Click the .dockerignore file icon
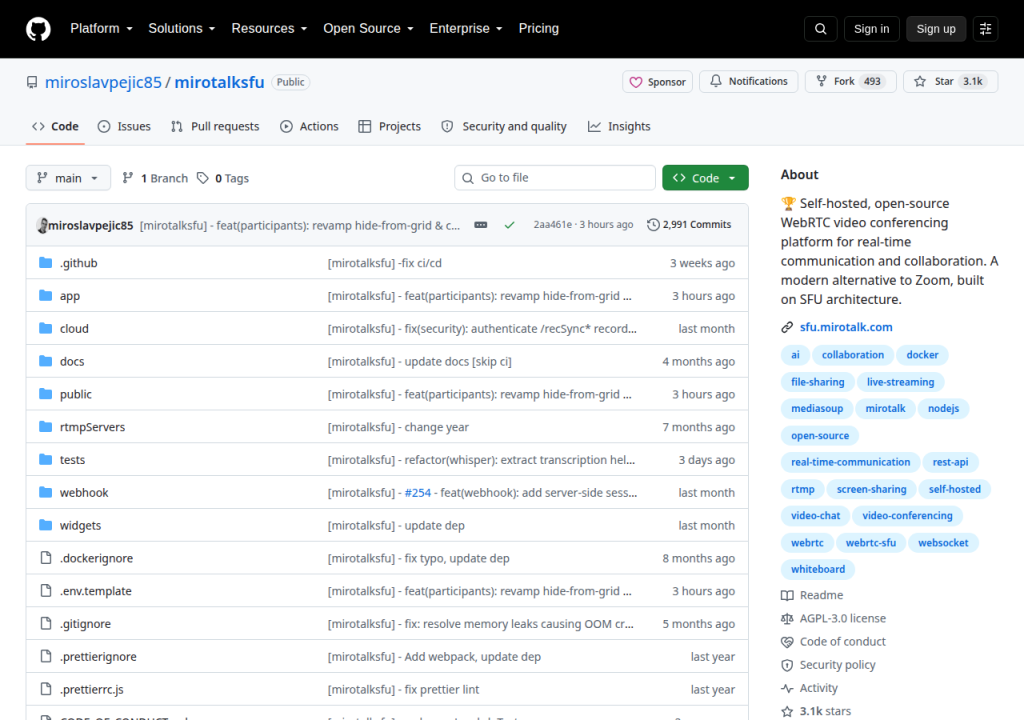The width and height of the screenshot is (1024, 720). tap(46, 557)
